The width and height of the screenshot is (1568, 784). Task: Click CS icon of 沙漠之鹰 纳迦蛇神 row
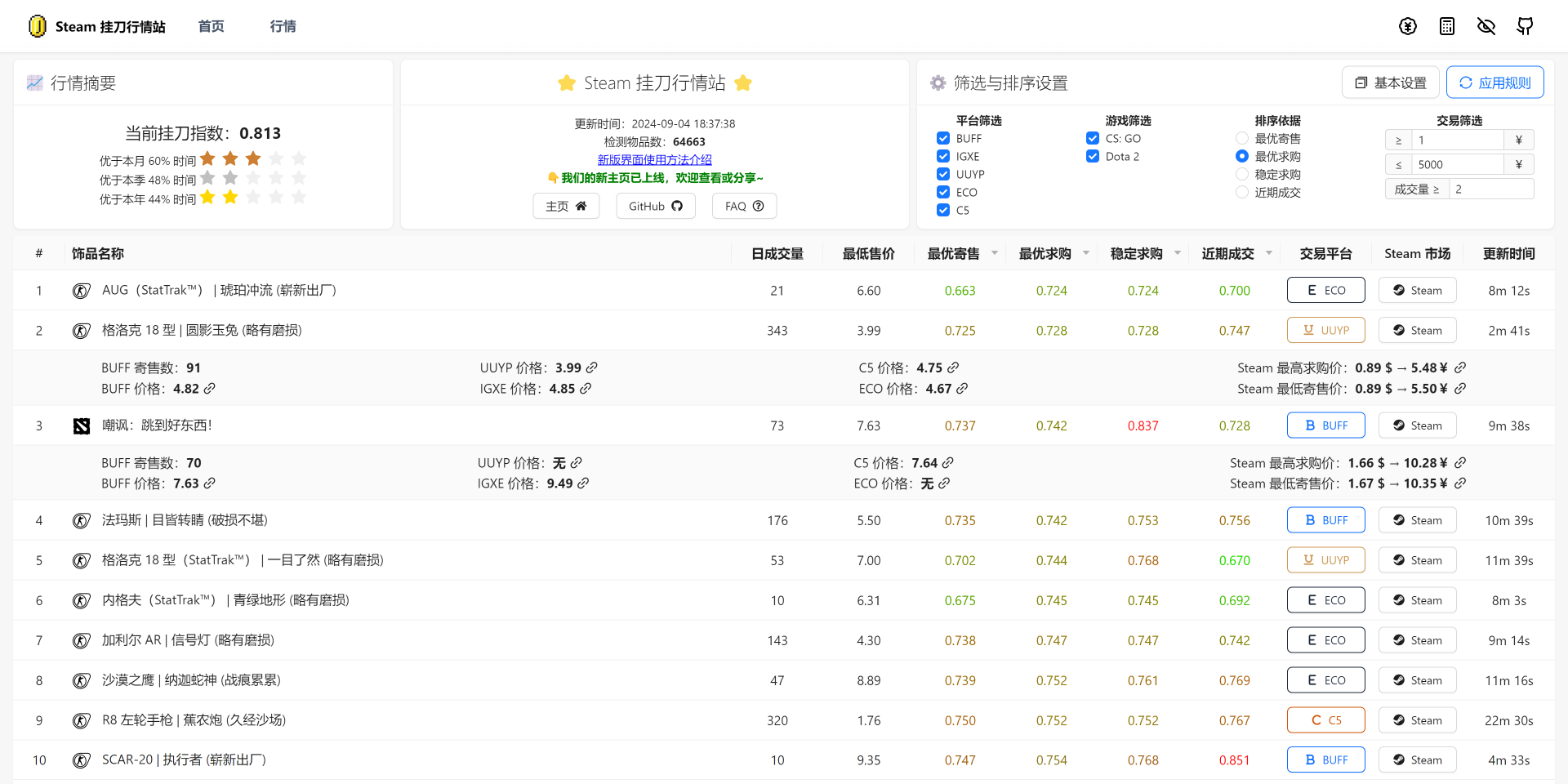click(x=82, y=681)
